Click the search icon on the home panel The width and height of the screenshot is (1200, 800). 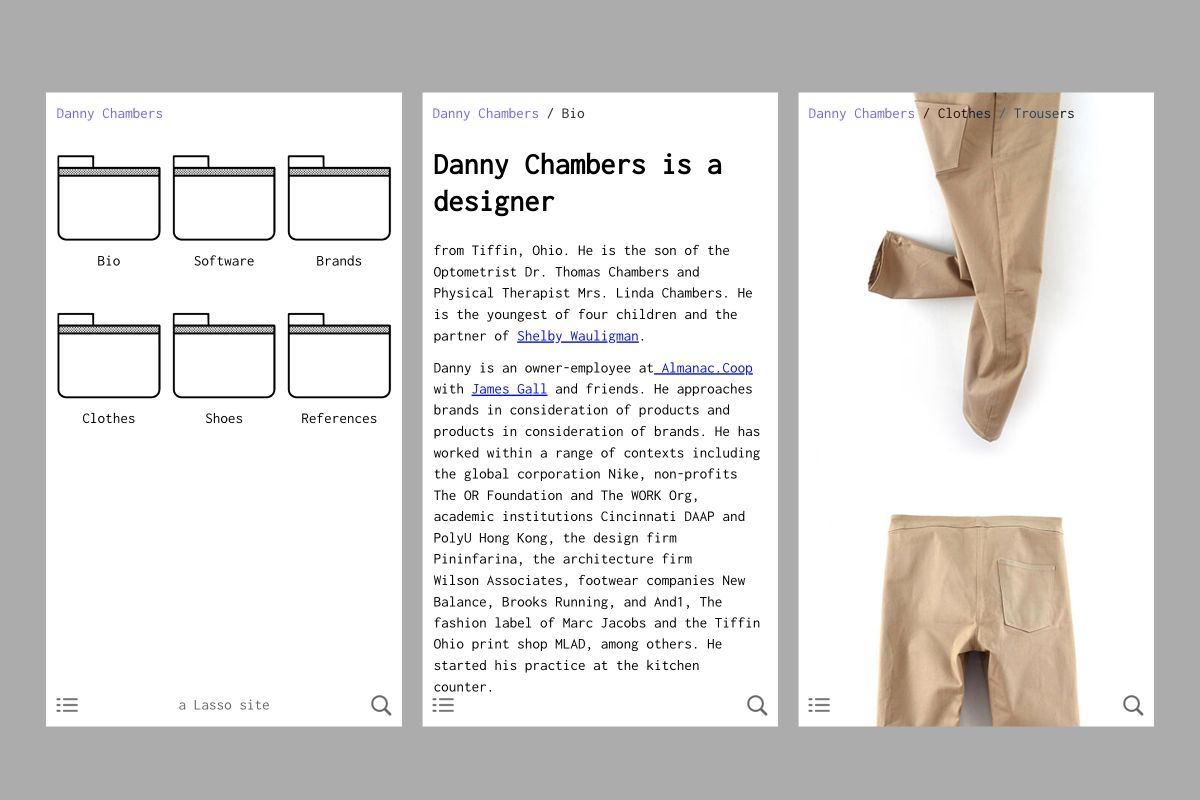coord(381,705)
